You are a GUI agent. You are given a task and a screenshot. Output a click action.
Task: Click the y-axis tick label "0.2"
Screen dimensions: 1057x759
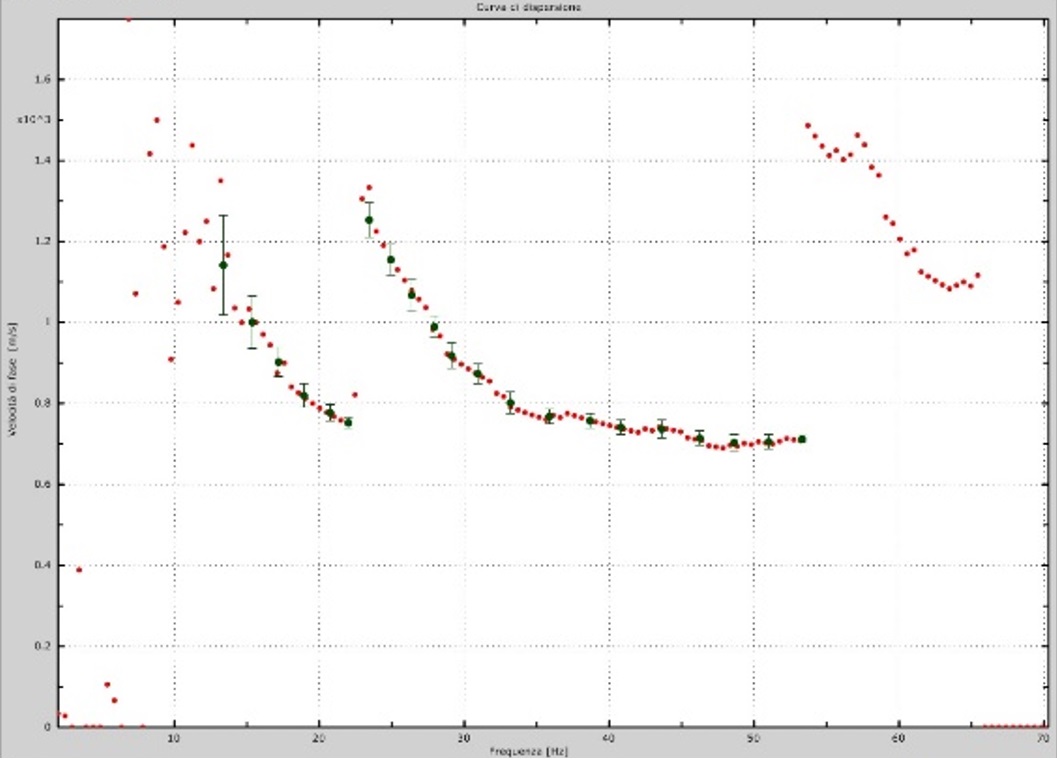coord(42,646)
